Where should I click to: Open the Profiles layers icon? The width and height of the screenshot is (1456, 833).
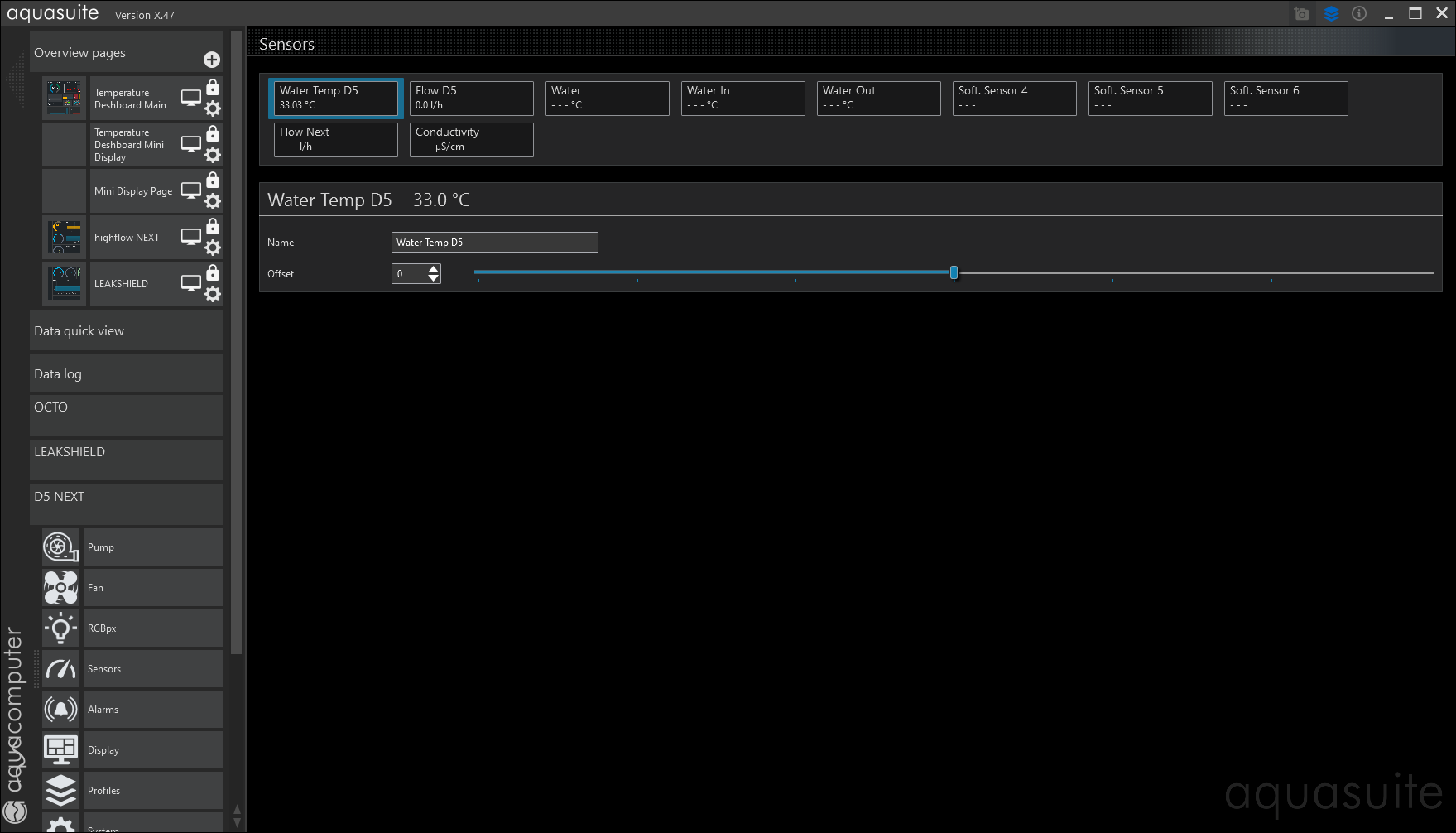[61, 791]
